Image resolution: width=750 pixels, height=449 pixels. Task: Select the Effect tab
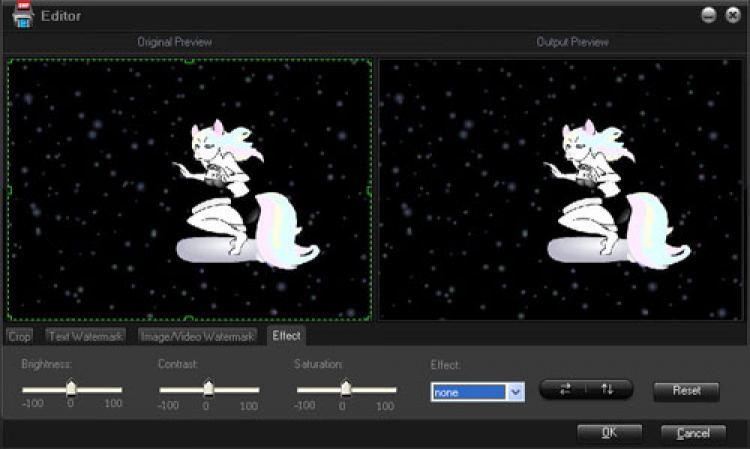286,336
